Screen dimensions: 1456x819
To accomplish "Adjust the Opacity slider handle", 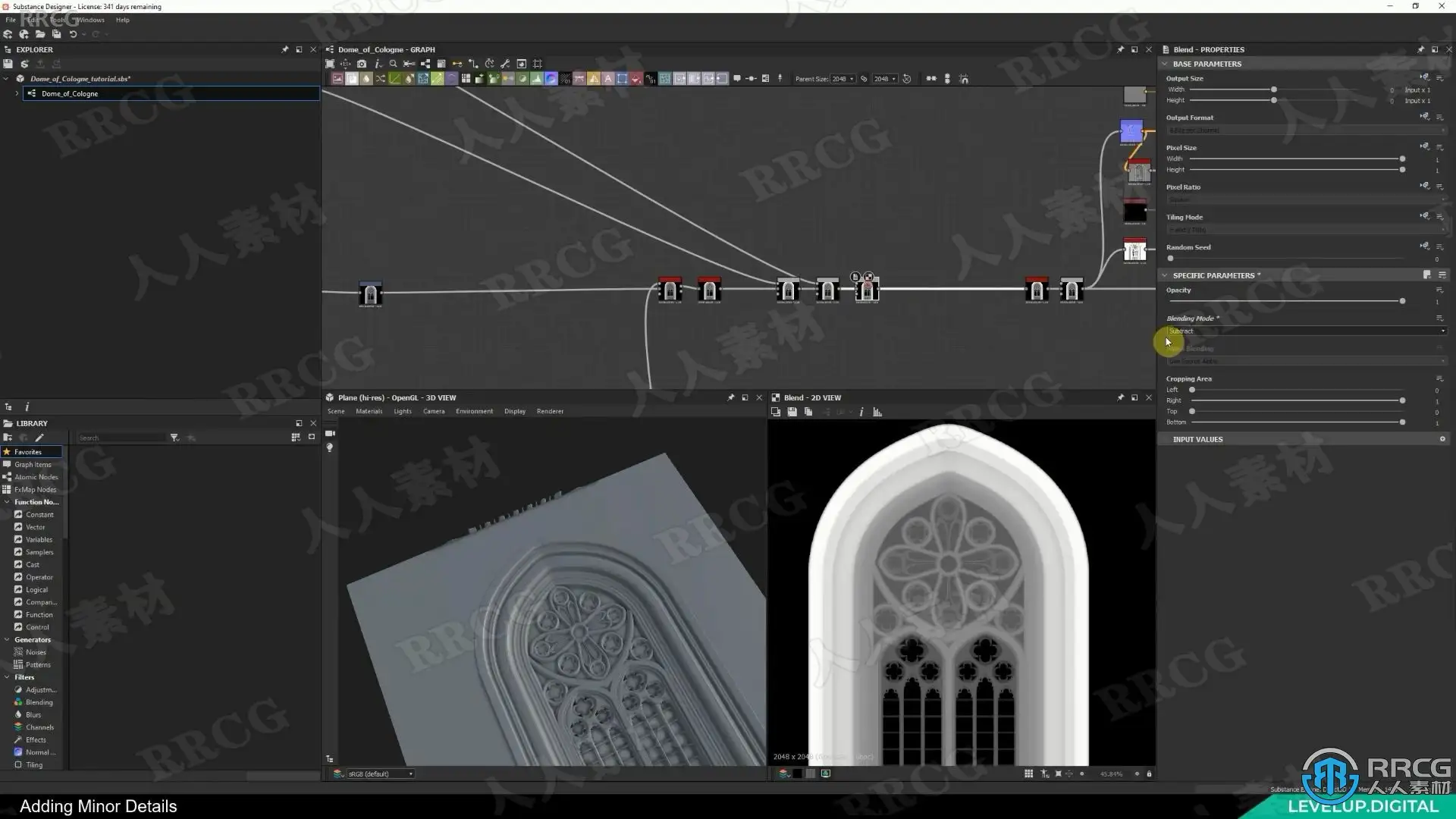I will pyautogui.click(x=1402, y=301).
